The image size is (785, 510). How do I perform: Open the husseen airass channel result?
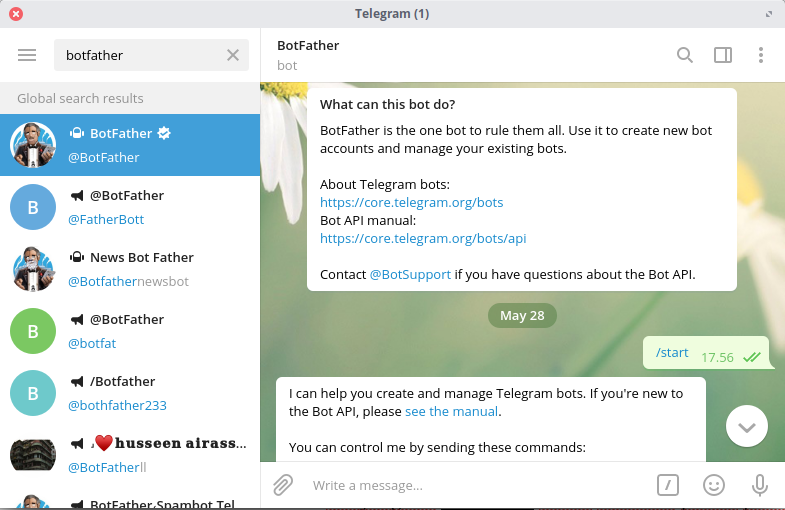pyautogui.click(x=130, y=455)
